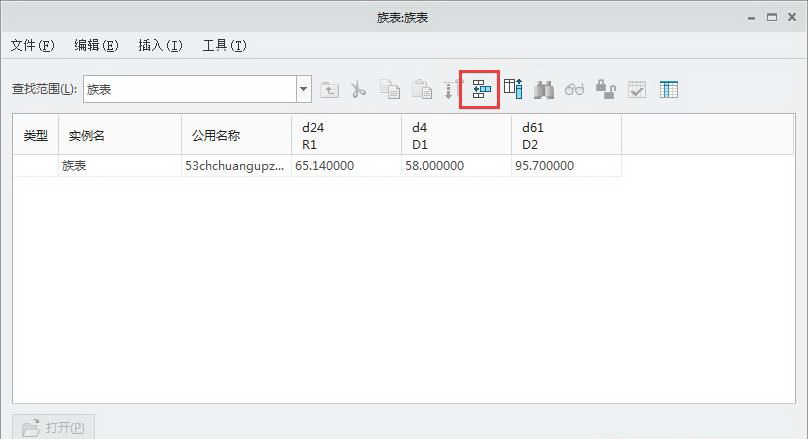
Task: Click the 查找范围 field showing 族表
Action: 190,89
